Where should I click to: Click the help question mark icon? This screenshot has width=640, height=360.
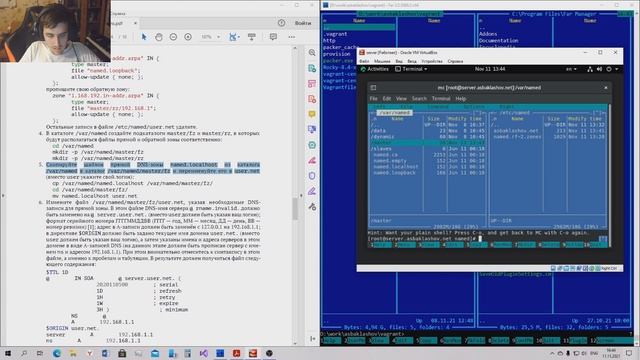pos(281,23)
